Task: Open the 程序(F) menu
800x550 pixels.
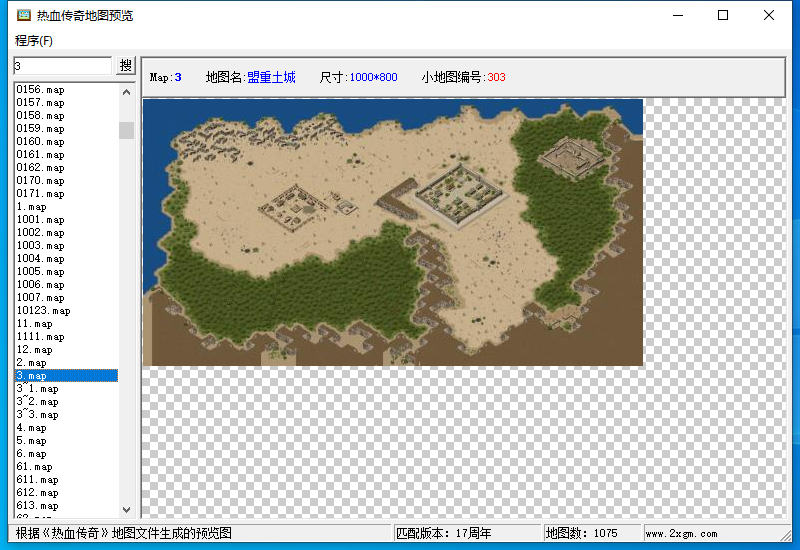Action: pos(34,41)
